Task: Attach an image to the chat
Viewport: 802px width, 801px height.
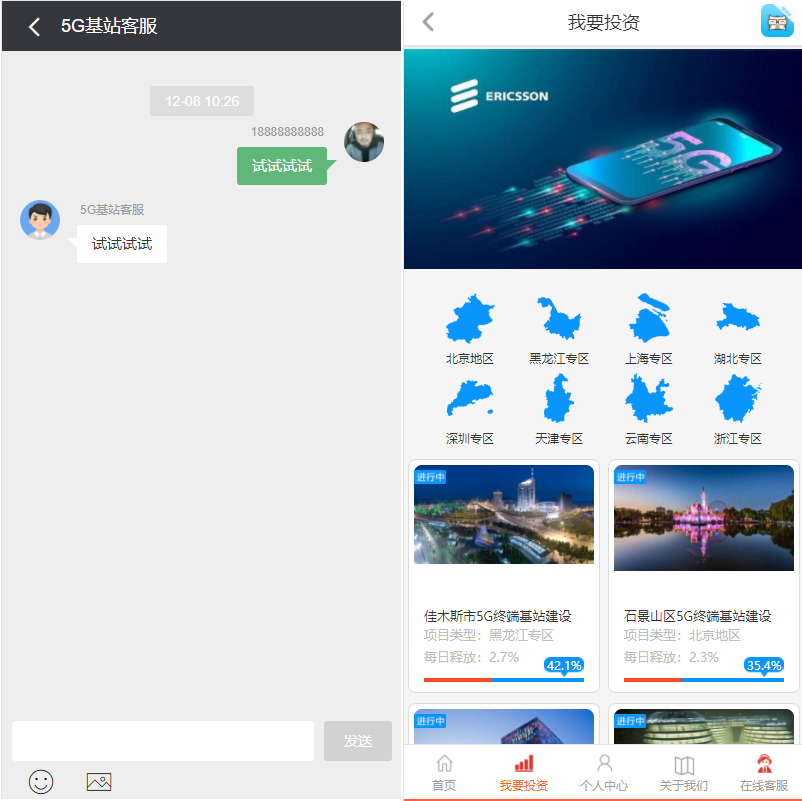Action: (x=98, y=782)
